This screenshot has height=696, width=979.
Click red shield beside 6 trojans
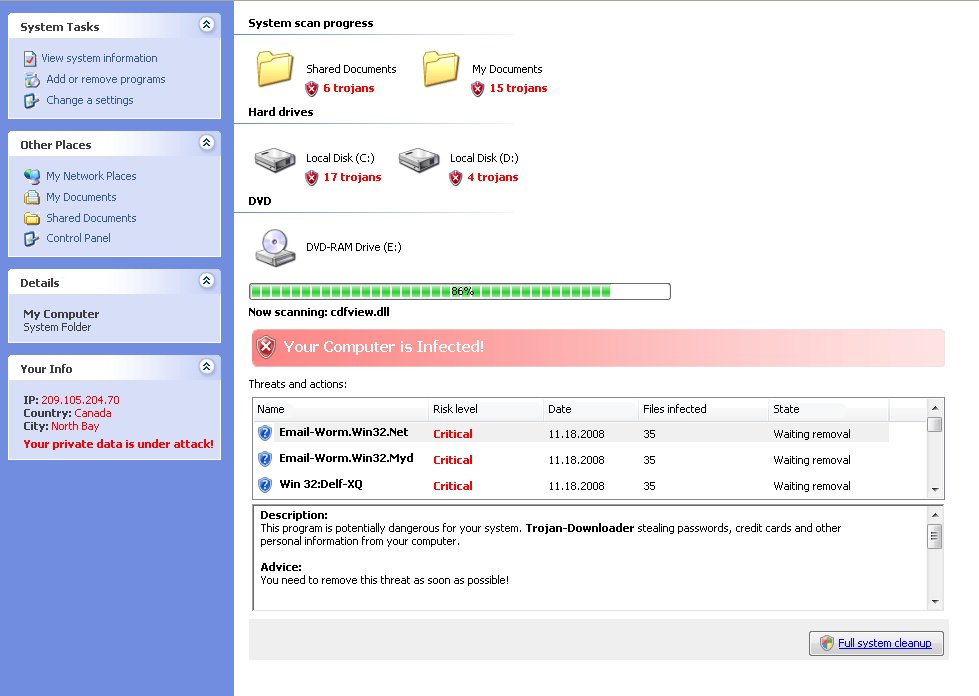[312, 89]
